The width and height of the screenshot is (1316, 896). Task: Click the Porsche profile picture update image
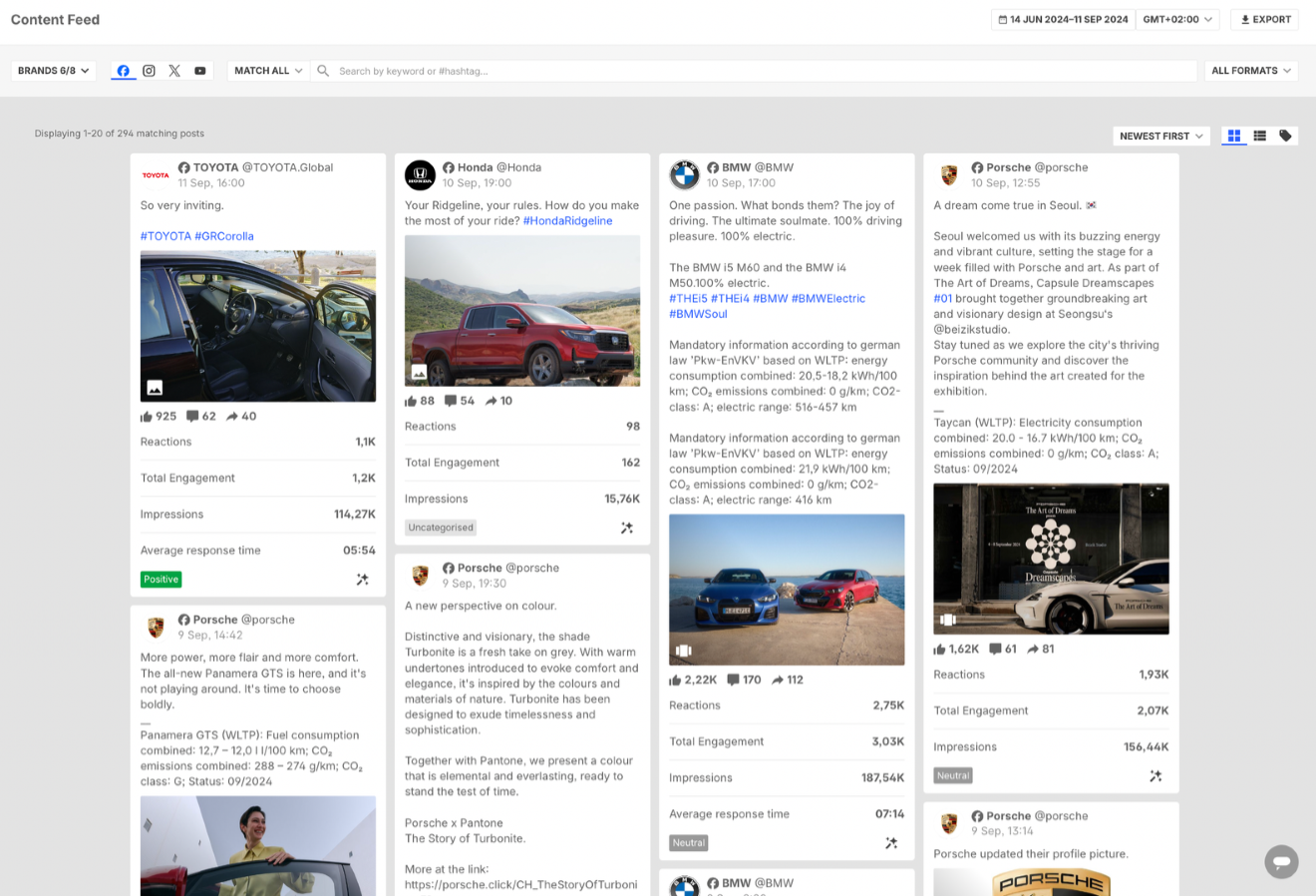(1051, 882)
